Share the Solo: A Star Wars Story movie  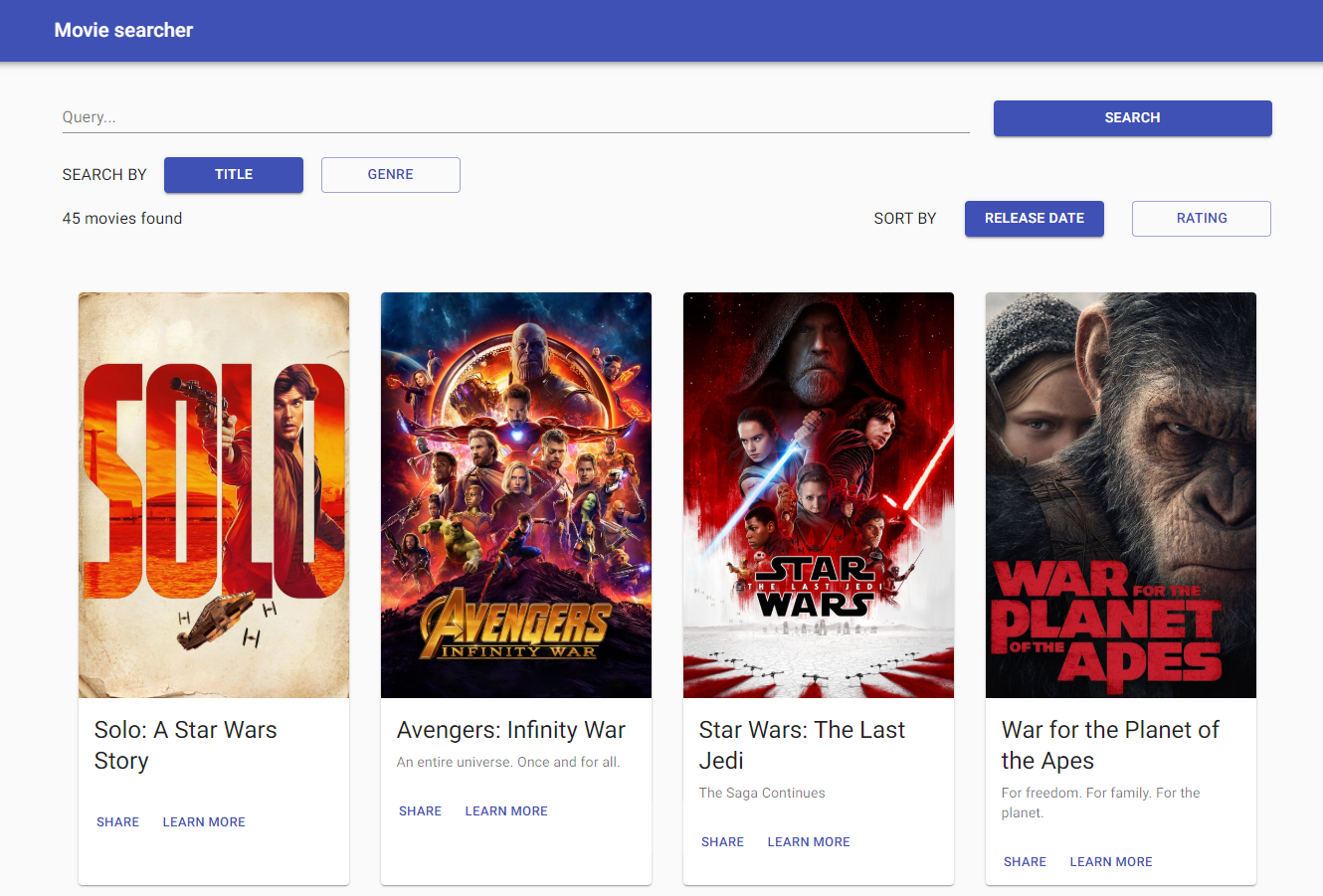click(117, 821)
